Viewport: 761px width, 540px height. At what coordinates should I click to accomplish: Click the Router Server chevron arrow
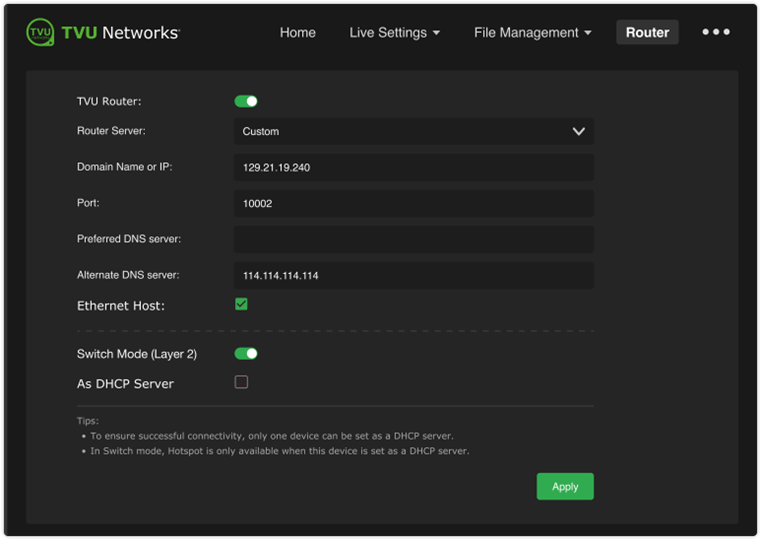tap(579, 131)
